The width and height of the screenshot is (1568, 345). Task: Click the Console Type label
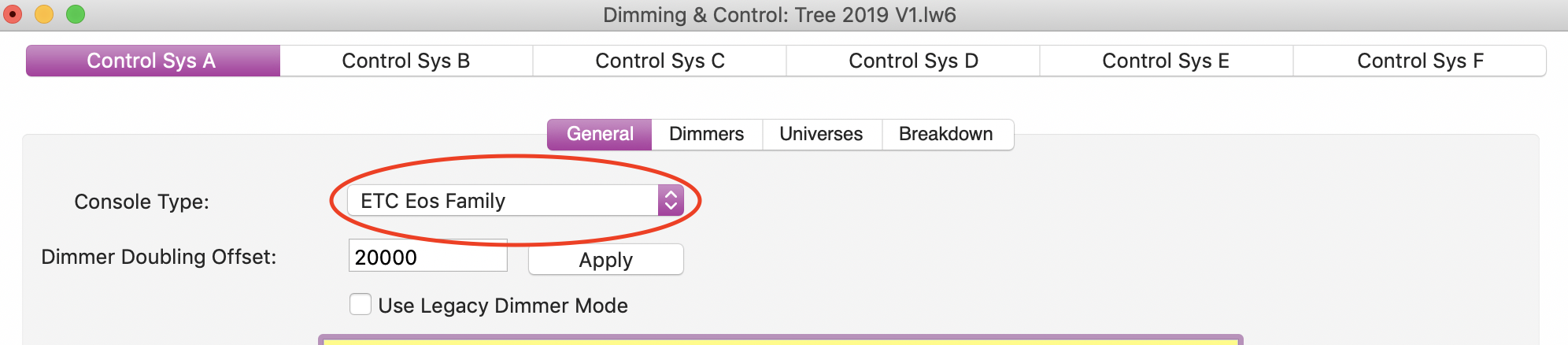point(142,202)
